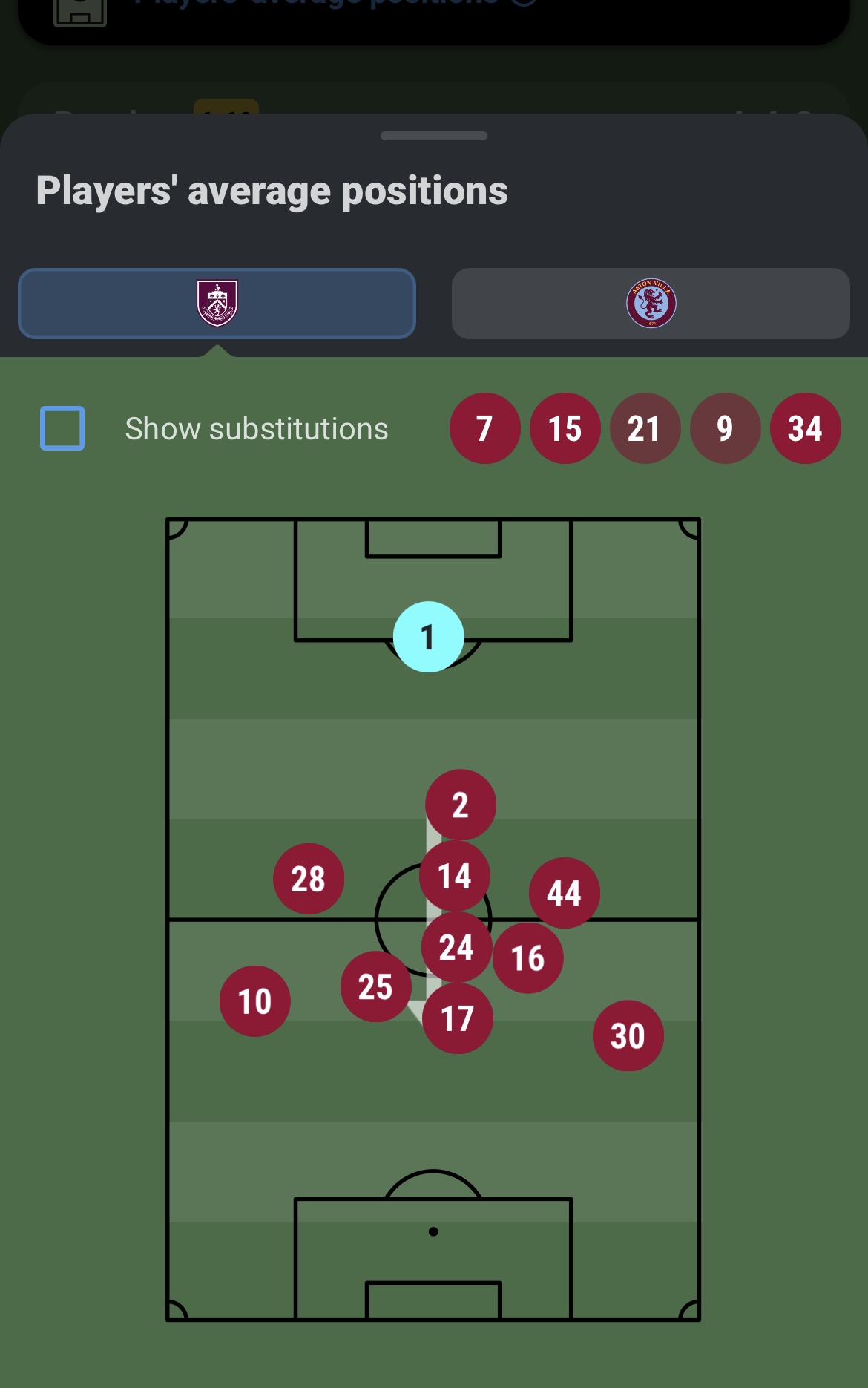Select substitute player number 15 badge
Viewport: 868px width, 1388px height.
click(565, 428)
